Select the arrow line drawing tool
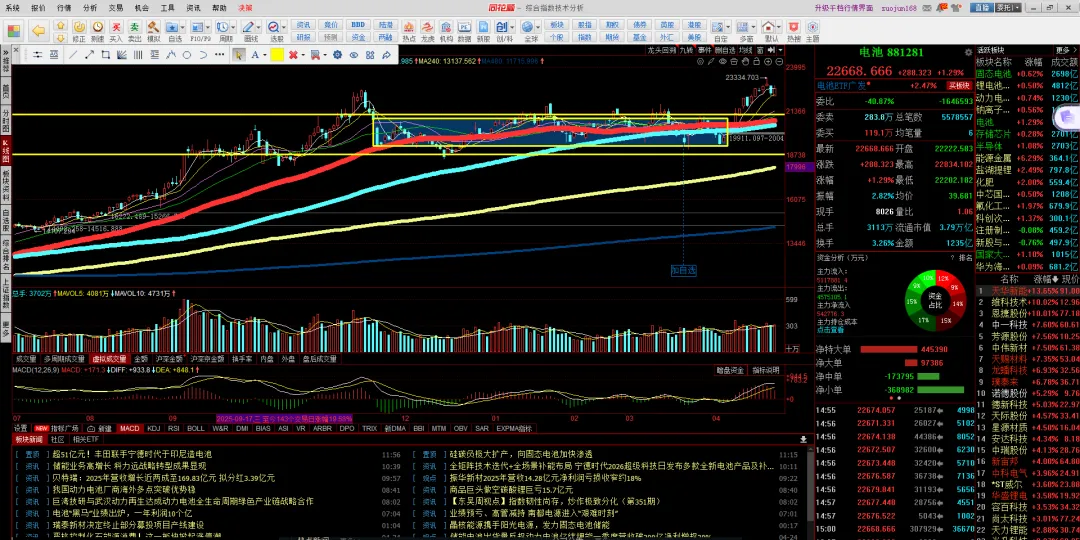The height and width of the screenshot is (540, 1080). (x=91, y=54)
